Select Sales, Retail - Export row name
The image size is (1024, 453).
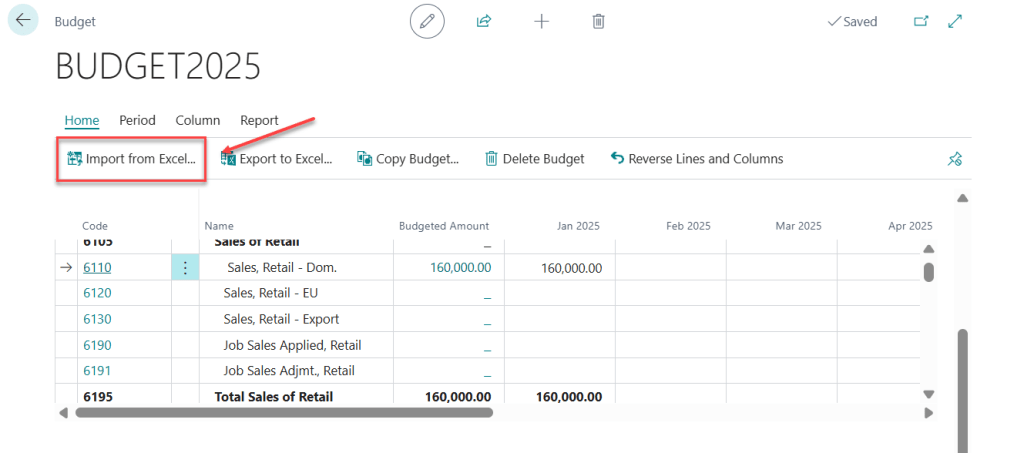coord(281,319)
